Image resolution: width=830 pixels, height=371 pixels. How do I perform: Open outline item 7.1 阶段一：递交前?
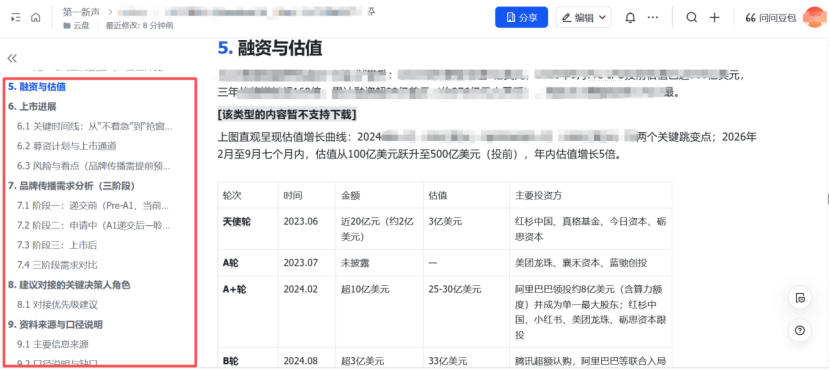tap(93, 205)
